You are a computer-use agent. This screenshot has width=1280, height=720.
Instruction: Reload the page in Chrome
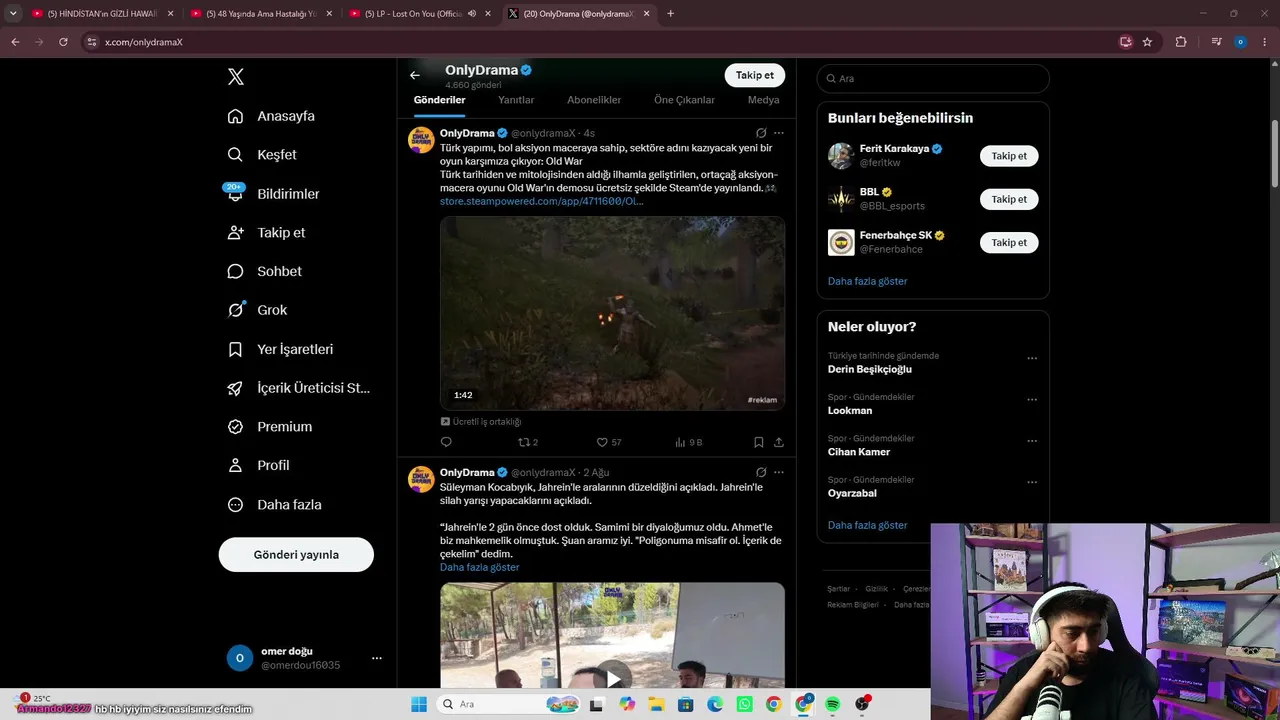[x=63, y=42]
